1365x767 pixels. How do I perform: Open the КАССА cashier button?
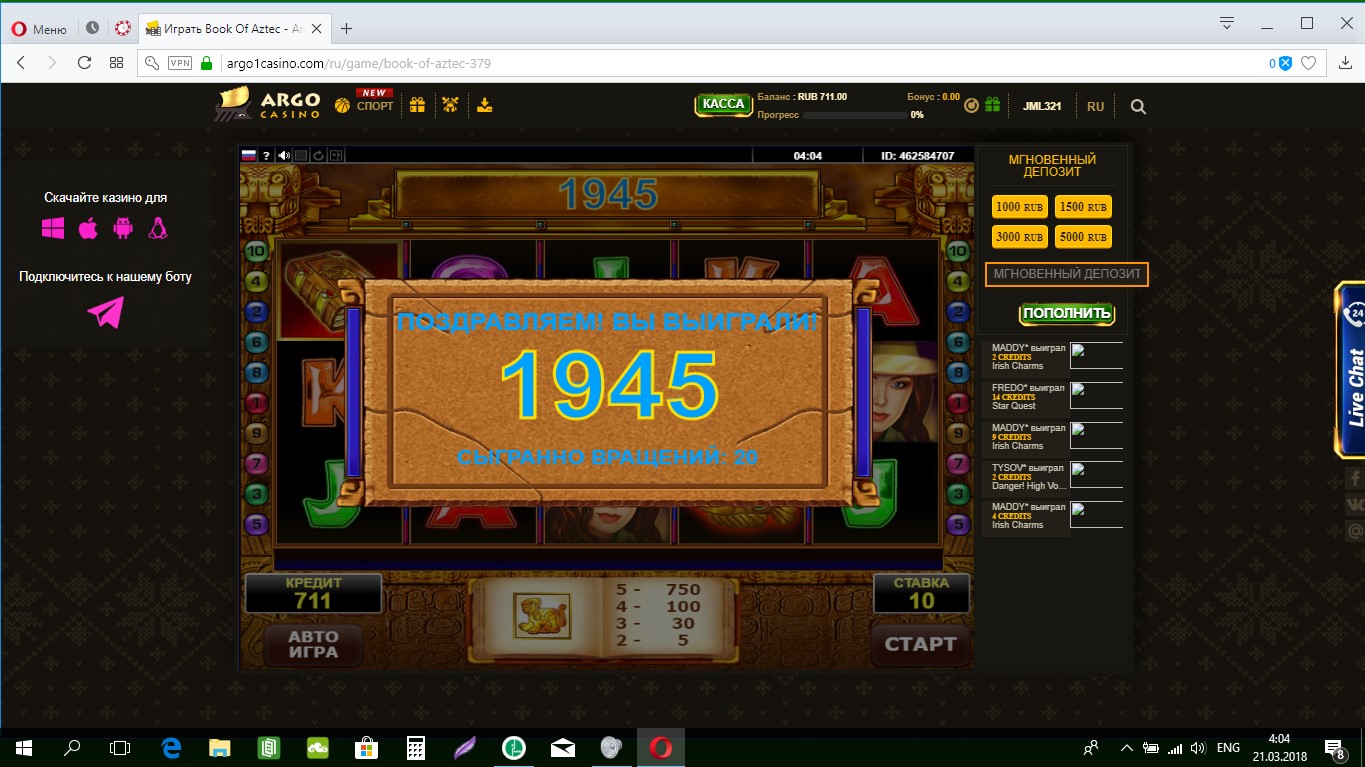tap(723, 104)
